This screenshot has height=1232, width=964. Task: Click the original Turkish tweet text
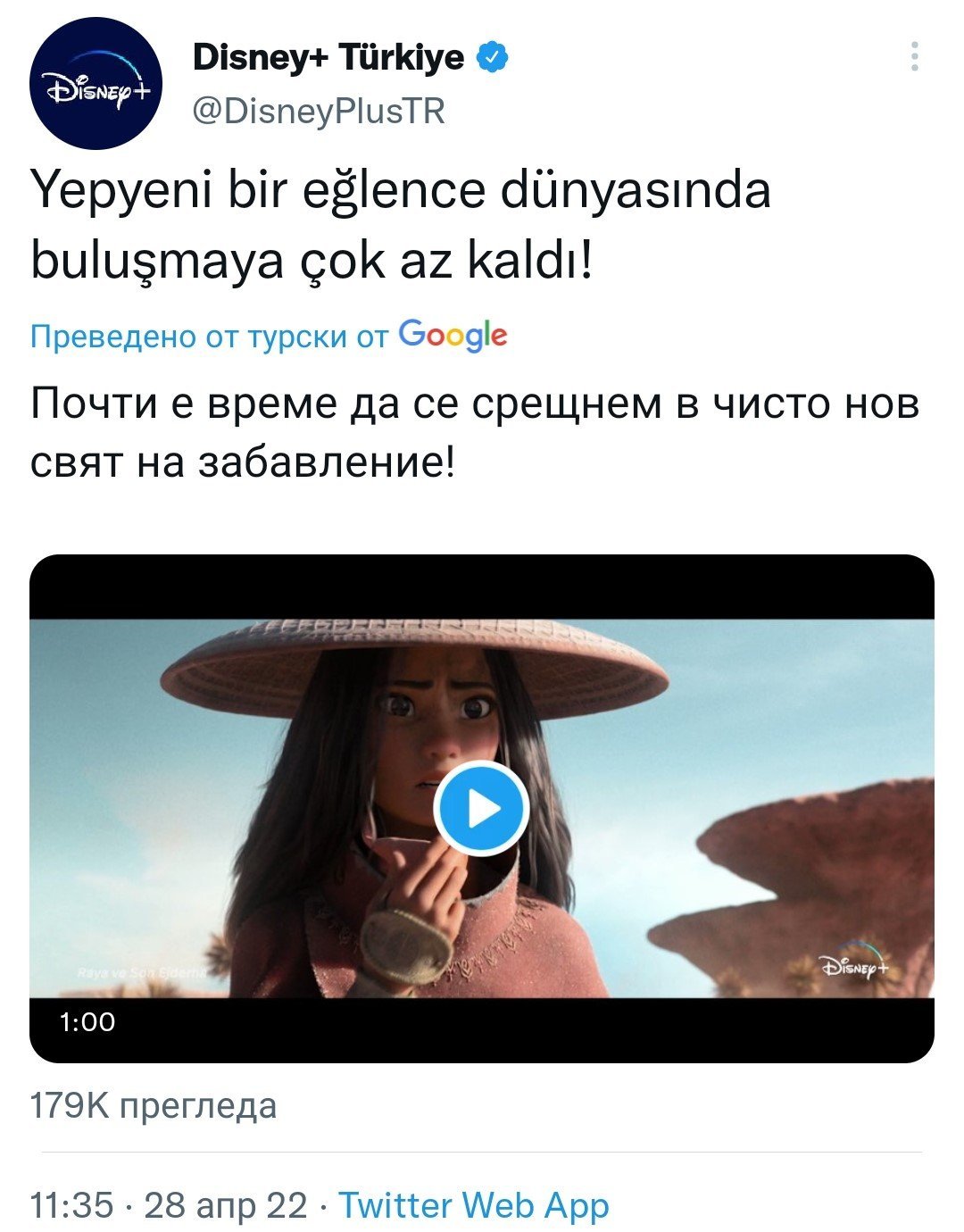401,225
